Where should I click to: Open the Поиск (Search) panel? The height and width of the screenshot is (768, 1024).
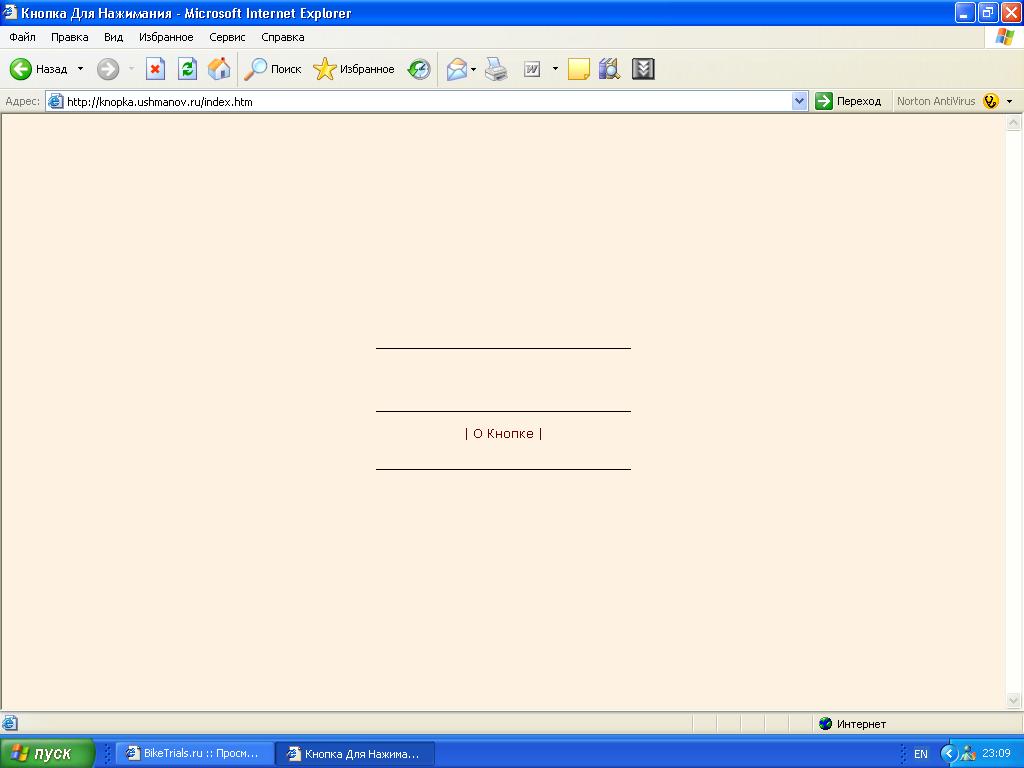[273, 69]
